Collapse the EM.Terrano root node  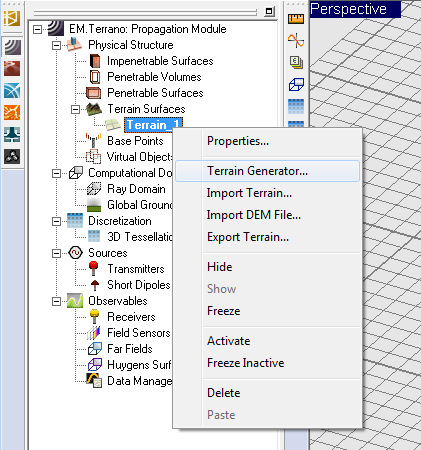(38, 29)
